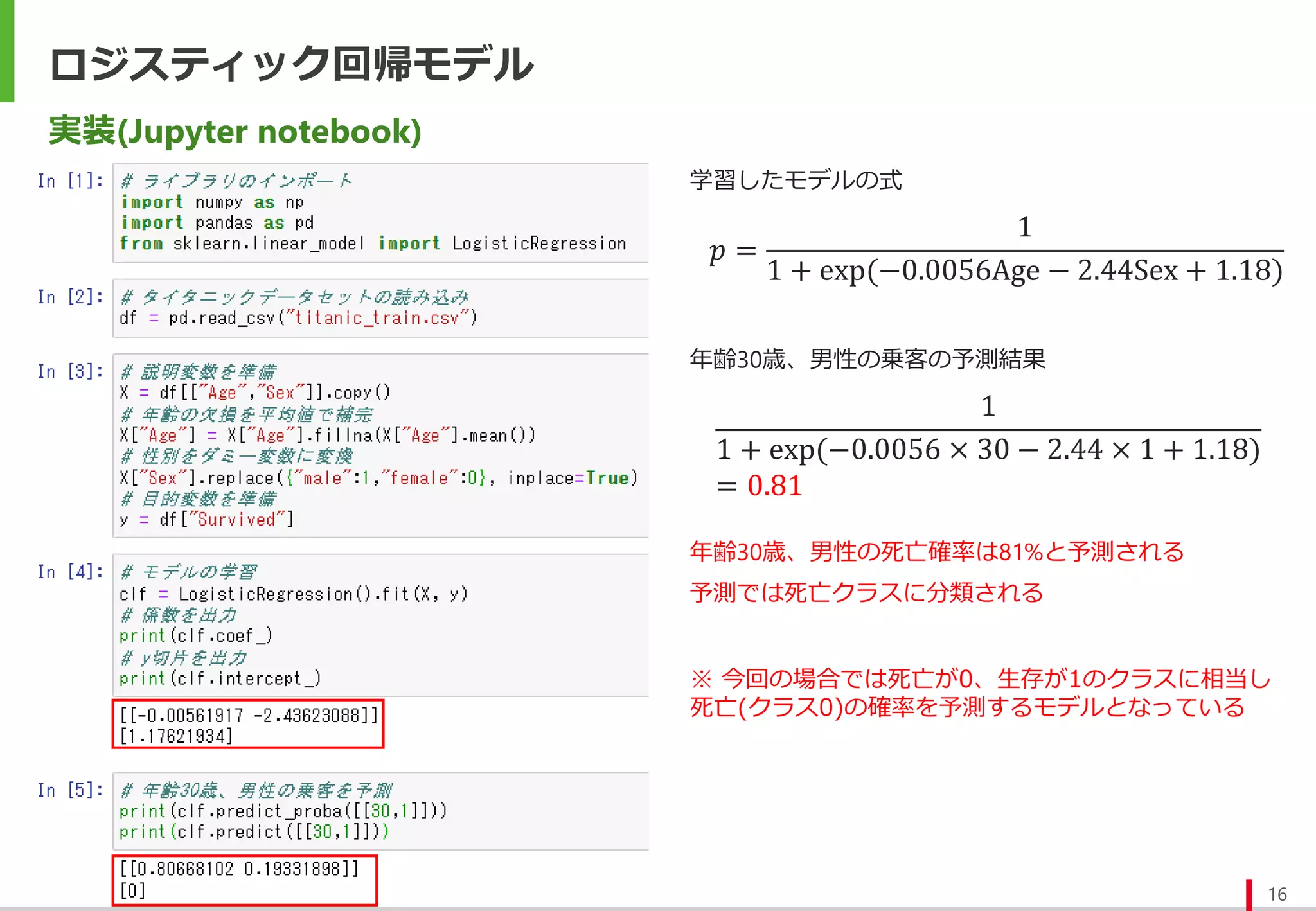Click the red result value 0.81

pos(774,486)
